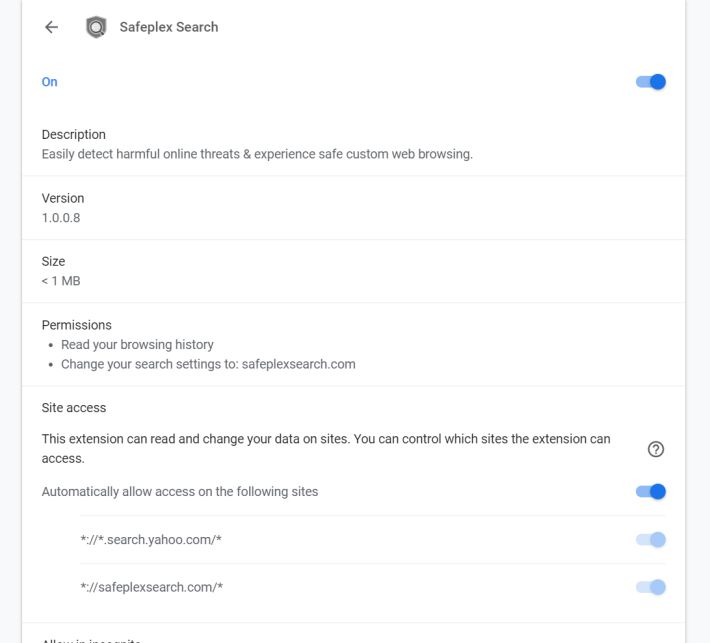Click the *://safeplexsearch.com/* site pattern
The height and width of the screenshot is (643, 710).
pyautogui.click(x=151, y=587)
